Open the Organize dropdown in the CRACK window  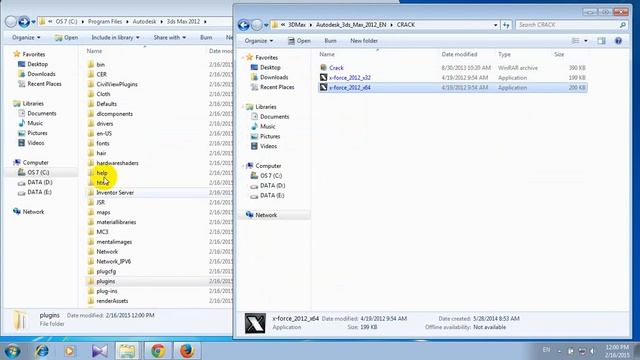[259, 41]
